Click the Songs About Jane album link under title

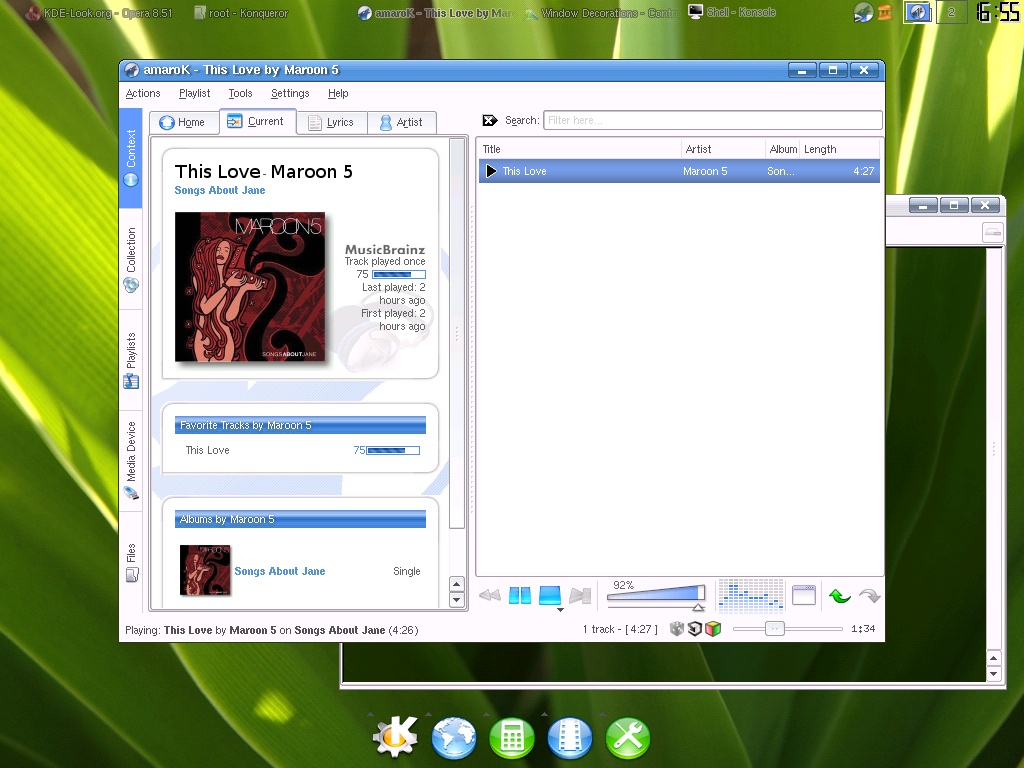point(219,190)
